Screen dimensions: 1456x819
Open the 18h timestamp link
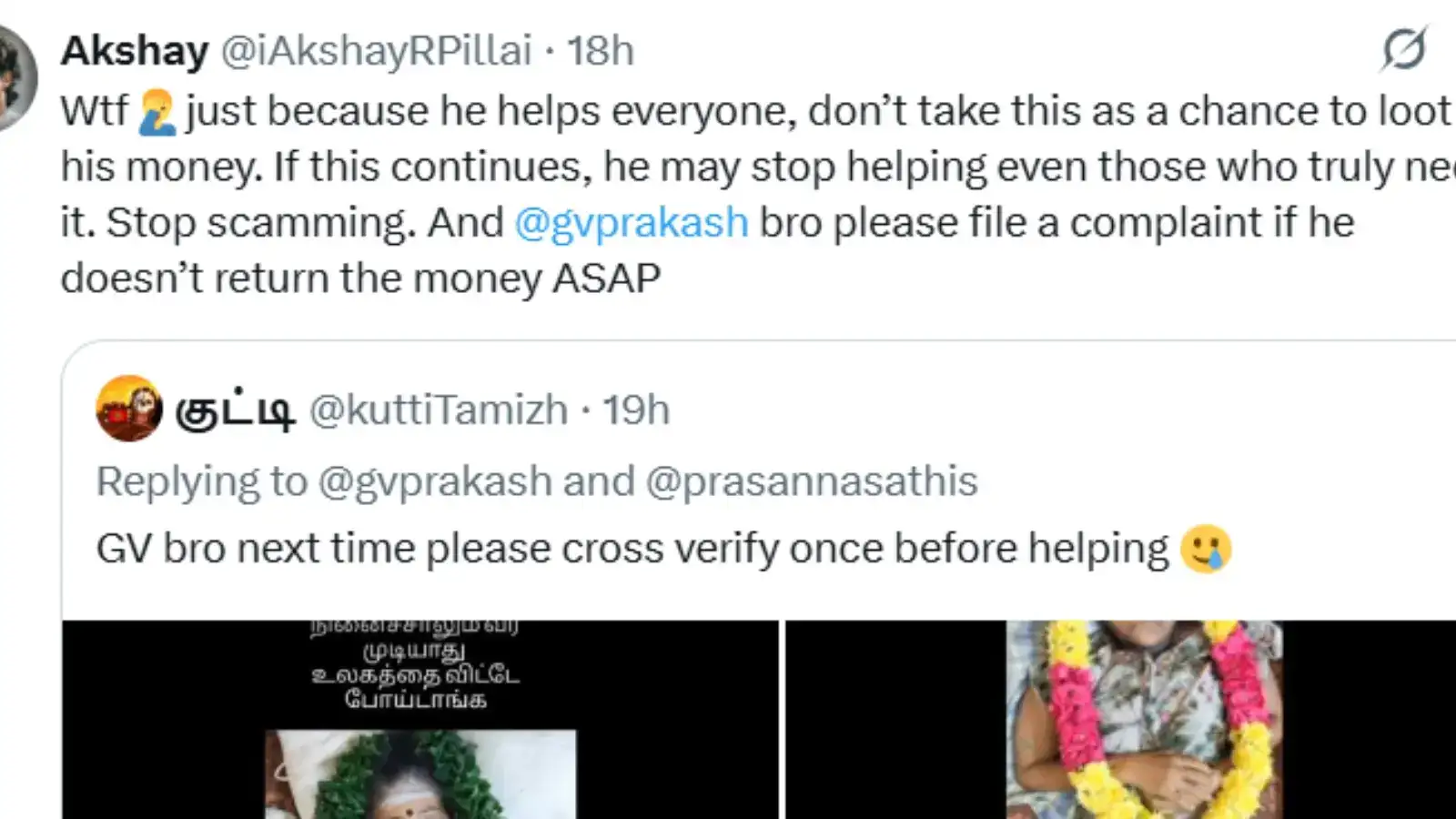[x=601, y=51]
